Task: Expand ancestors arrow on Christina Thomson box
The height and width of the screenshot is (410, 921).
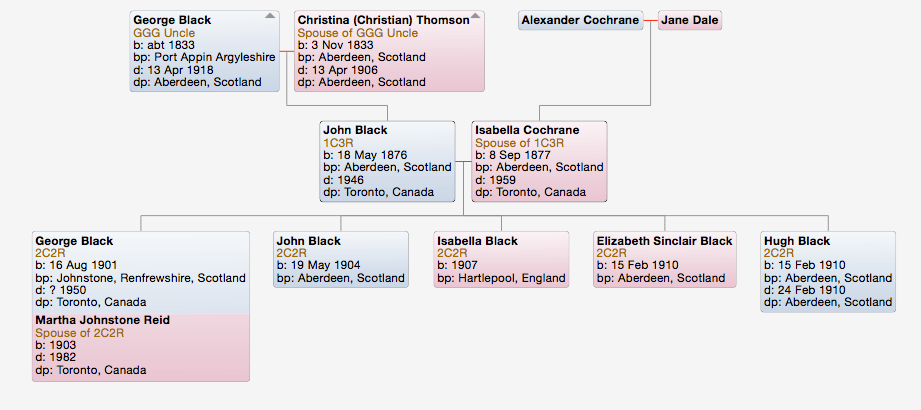Action: click(x=476, y=16)
